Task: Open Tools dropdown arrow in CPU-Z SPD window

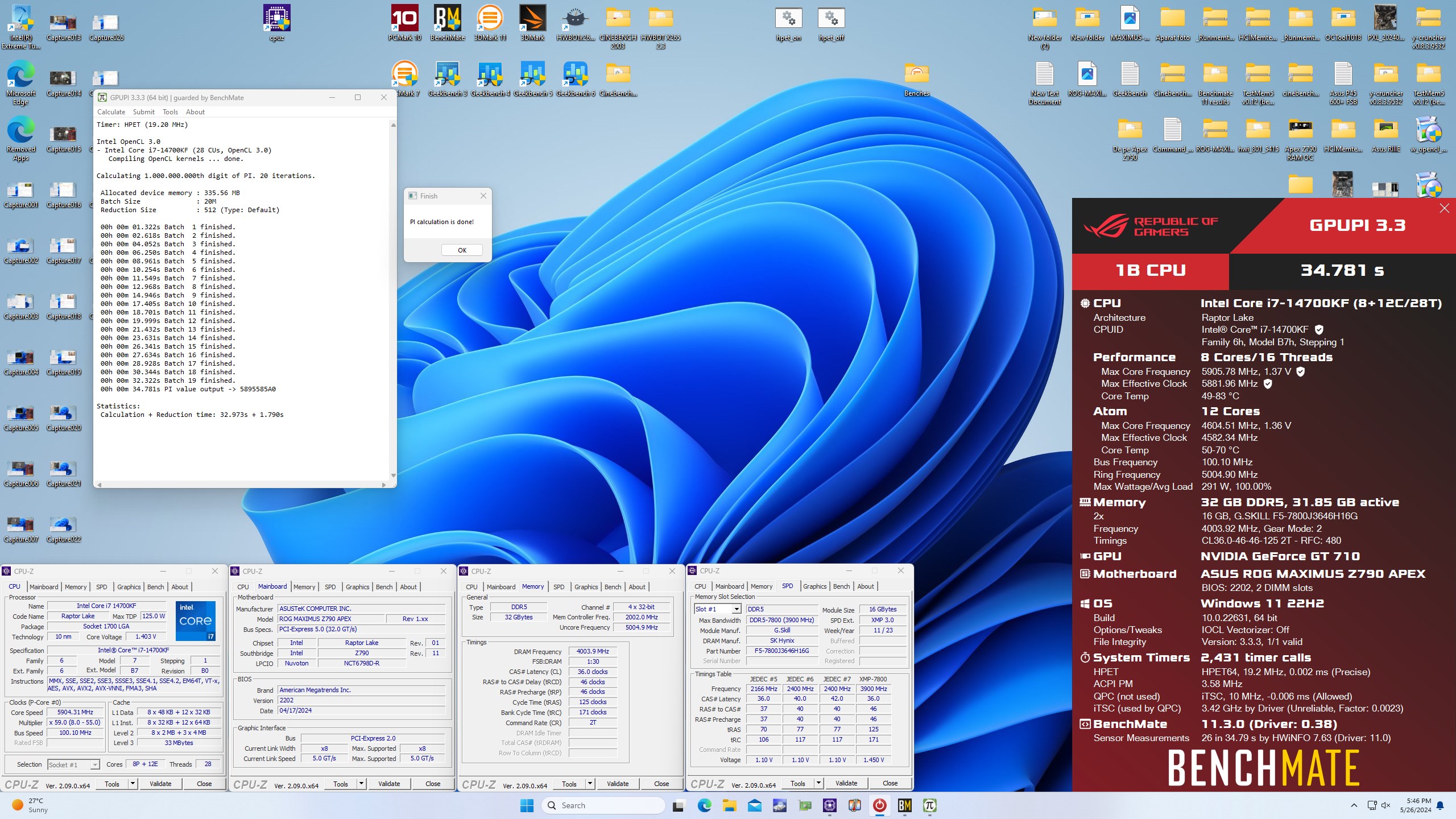Action: [x=818, y=784]
